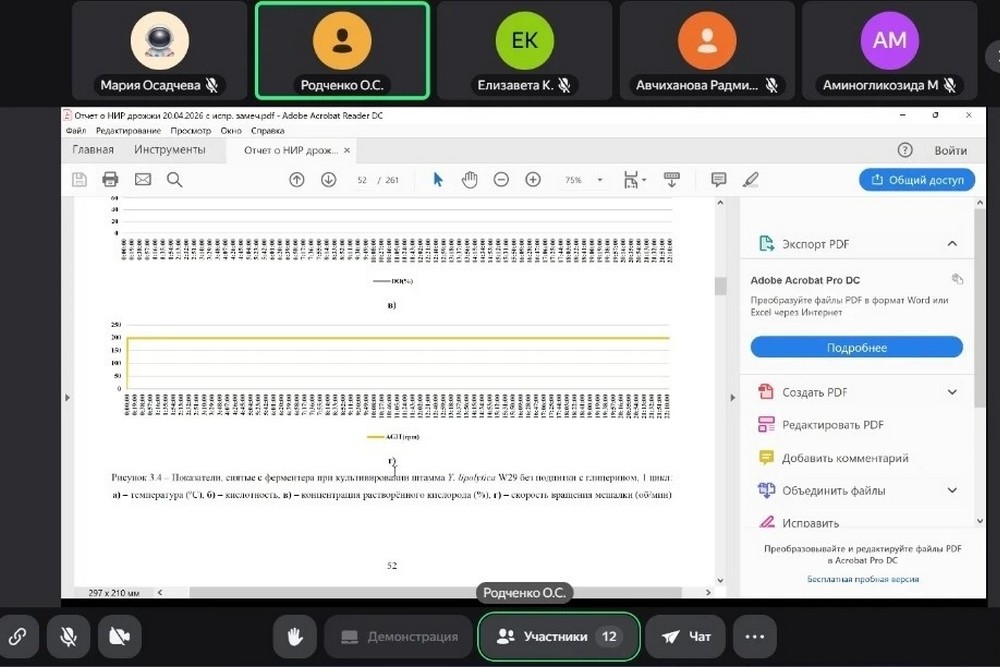Activate the Hand pan tool

point(469,180)
